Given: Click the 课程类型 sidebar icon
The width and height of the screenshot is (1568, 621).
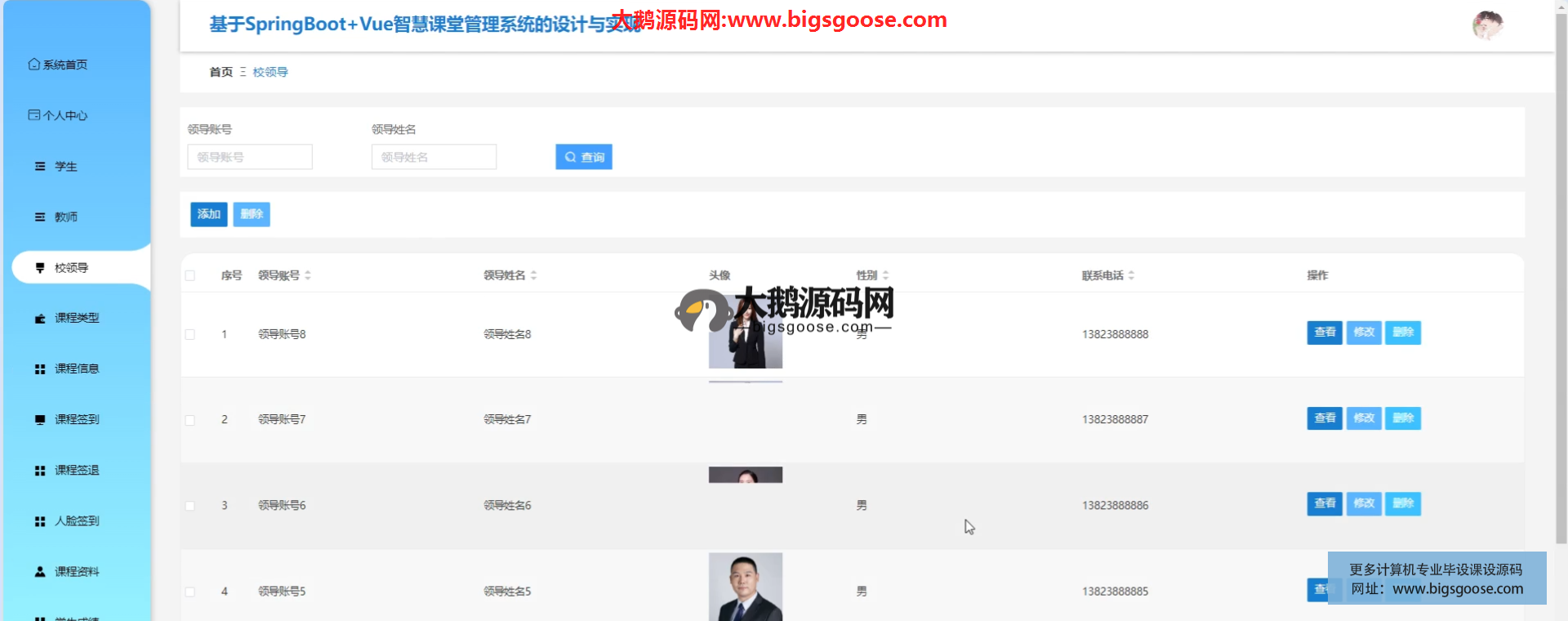Looking at the screenshot, I should click(40, 319).
